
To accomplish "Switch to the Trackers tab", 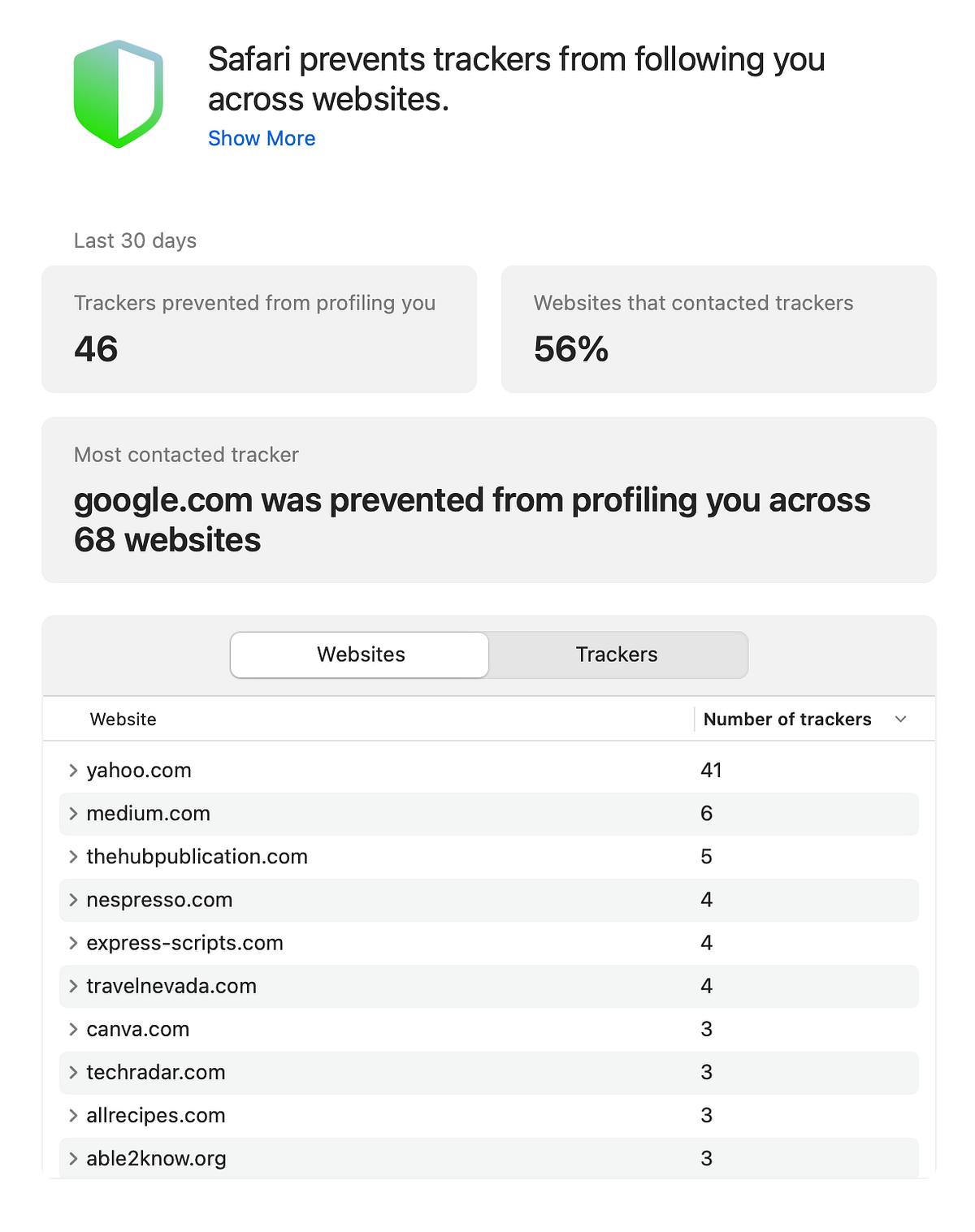I will tap(617, 655).
